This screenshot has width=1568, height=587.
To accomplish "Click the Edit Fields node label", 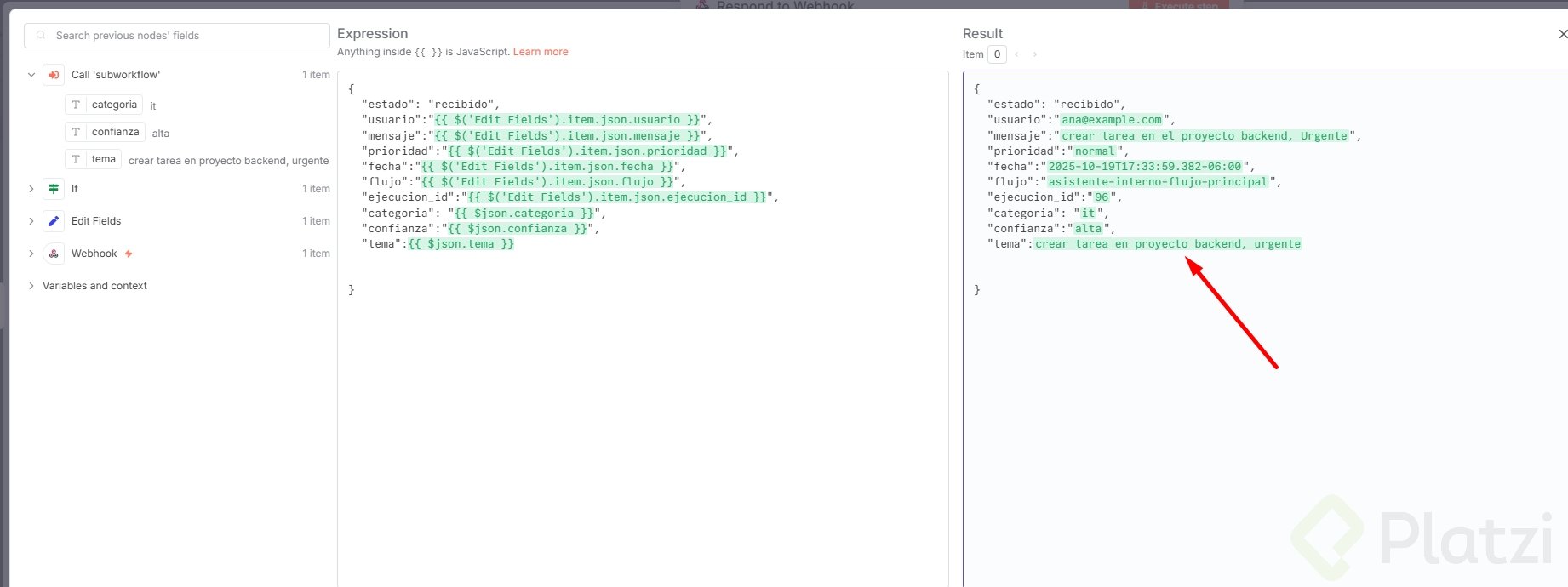I will click(x=96, y=221).
